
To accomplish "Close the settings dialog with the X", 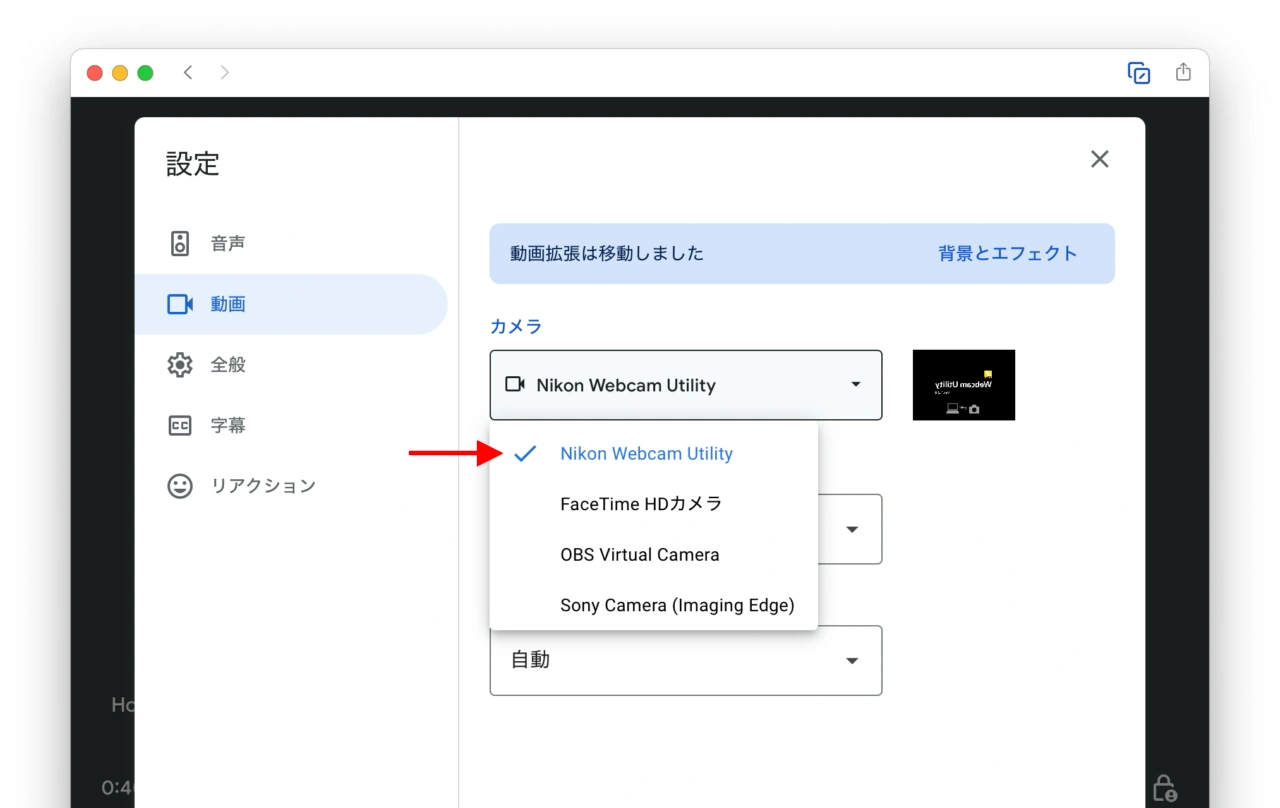I will click(x=1099, y=159).
